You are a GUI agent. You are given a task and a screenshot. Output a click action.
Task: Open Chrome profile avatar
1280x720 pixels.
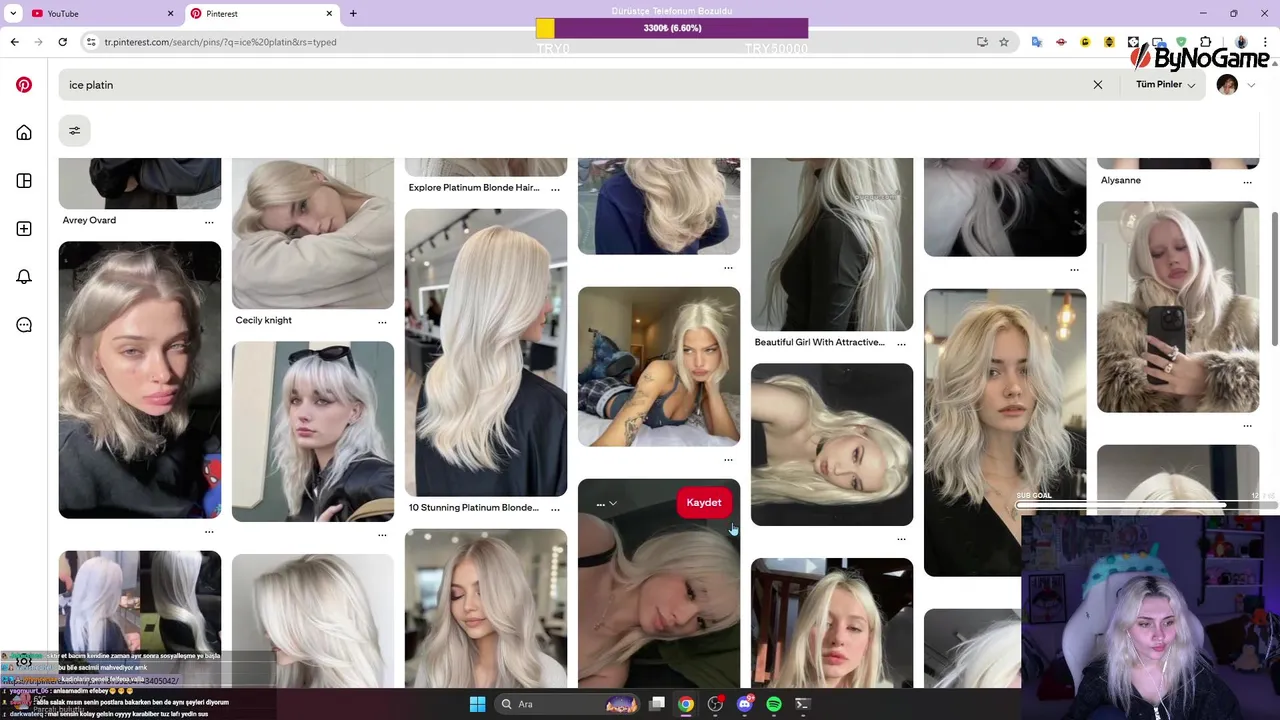click(x=1241, y=42)
